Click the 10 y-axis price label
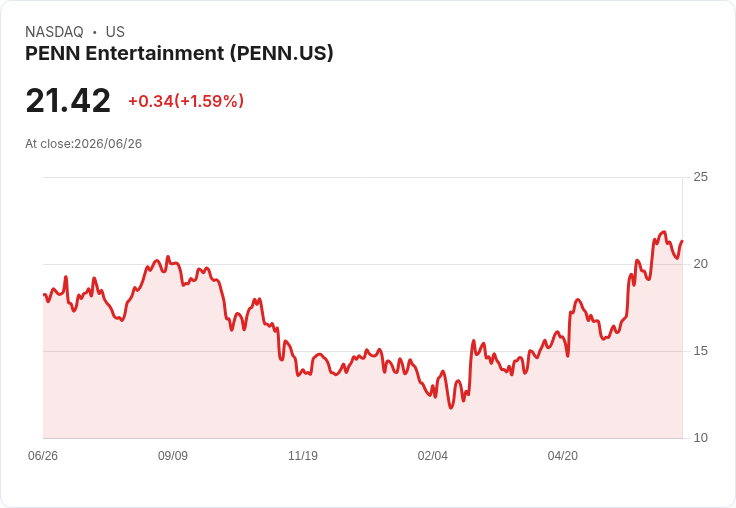 [x=700, y=438]
